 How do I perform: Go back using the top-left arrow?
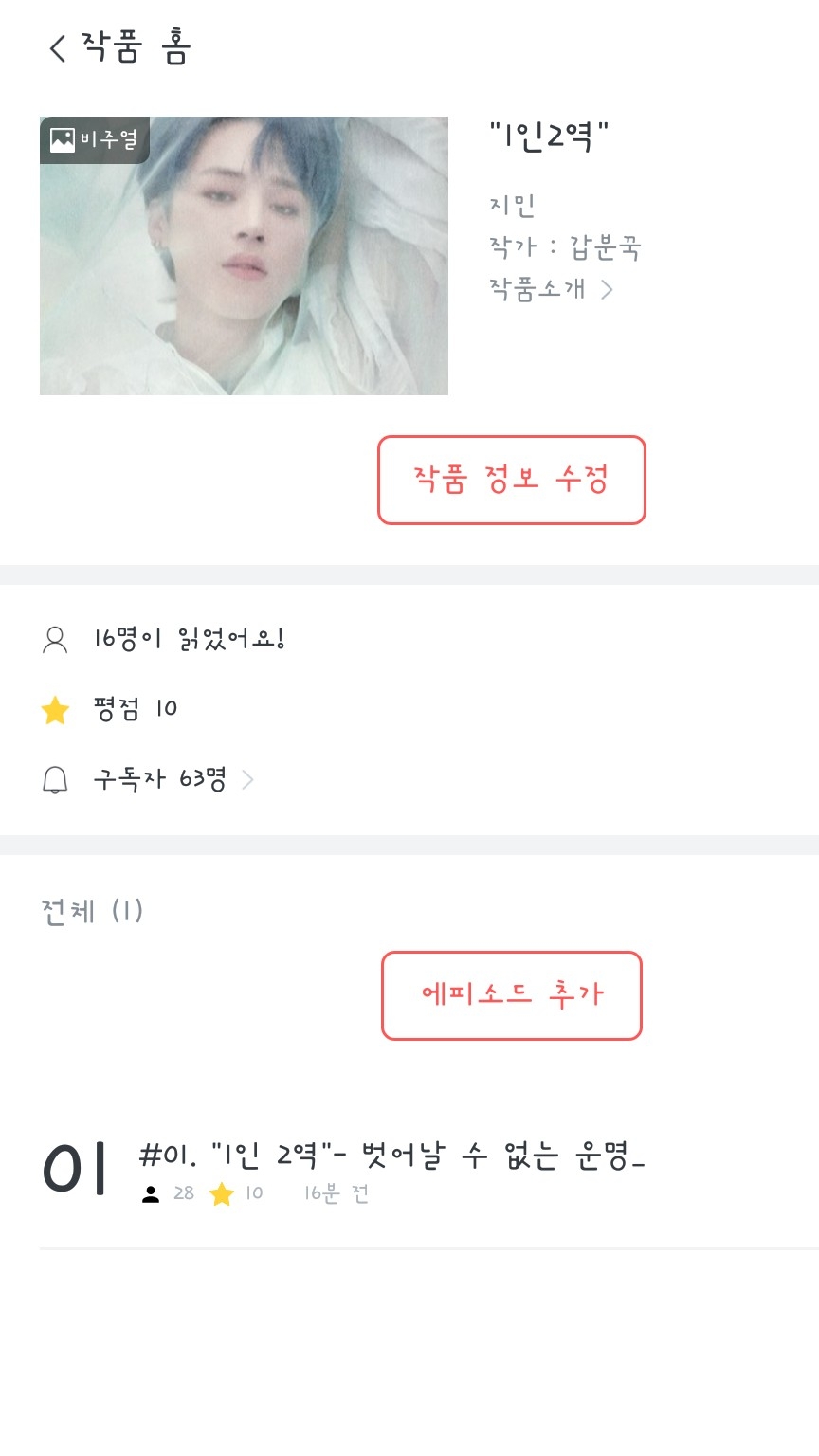[x=58, y=47]
